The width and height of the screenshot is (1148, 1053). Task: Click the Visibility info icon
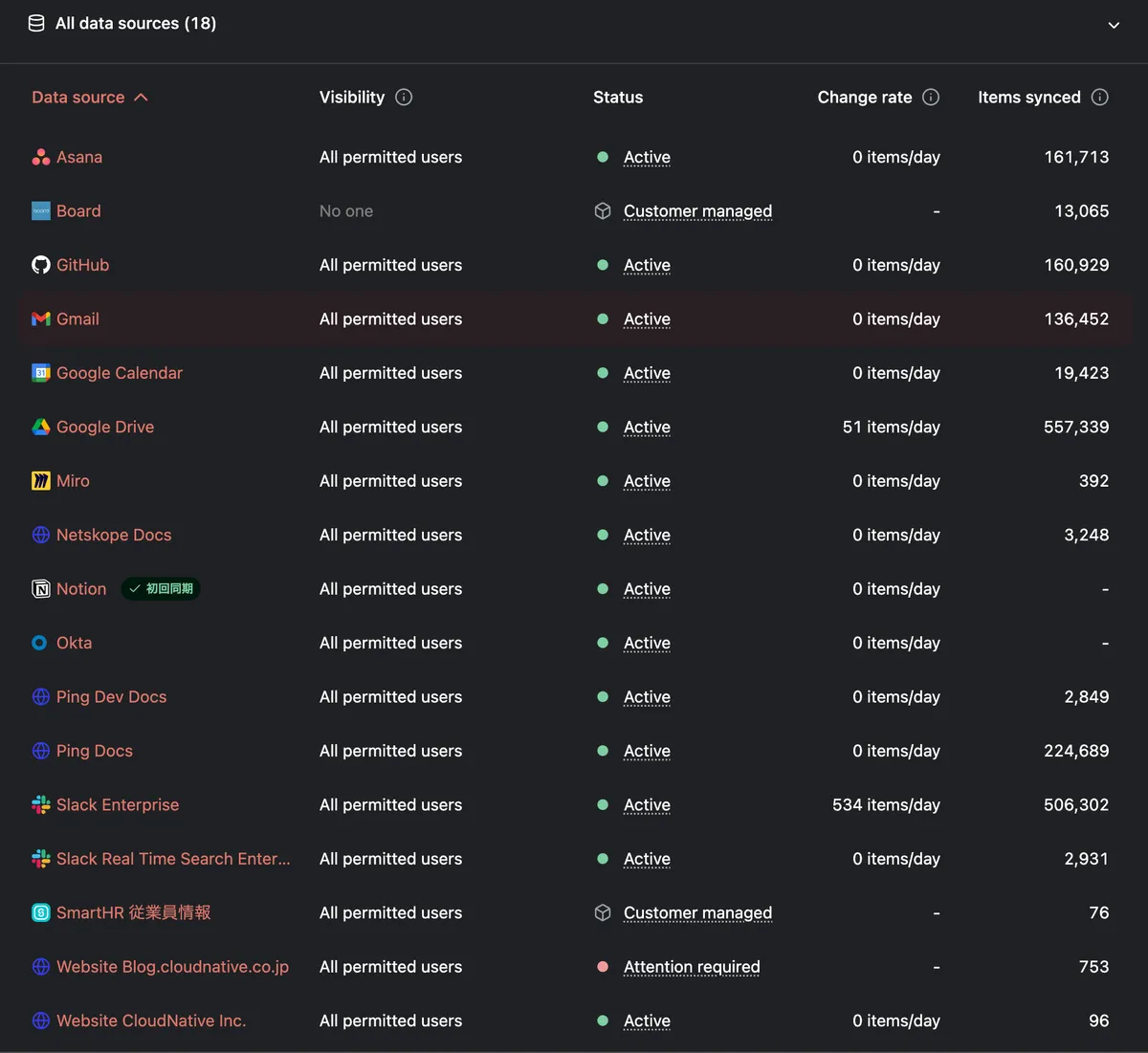[404, 98]
